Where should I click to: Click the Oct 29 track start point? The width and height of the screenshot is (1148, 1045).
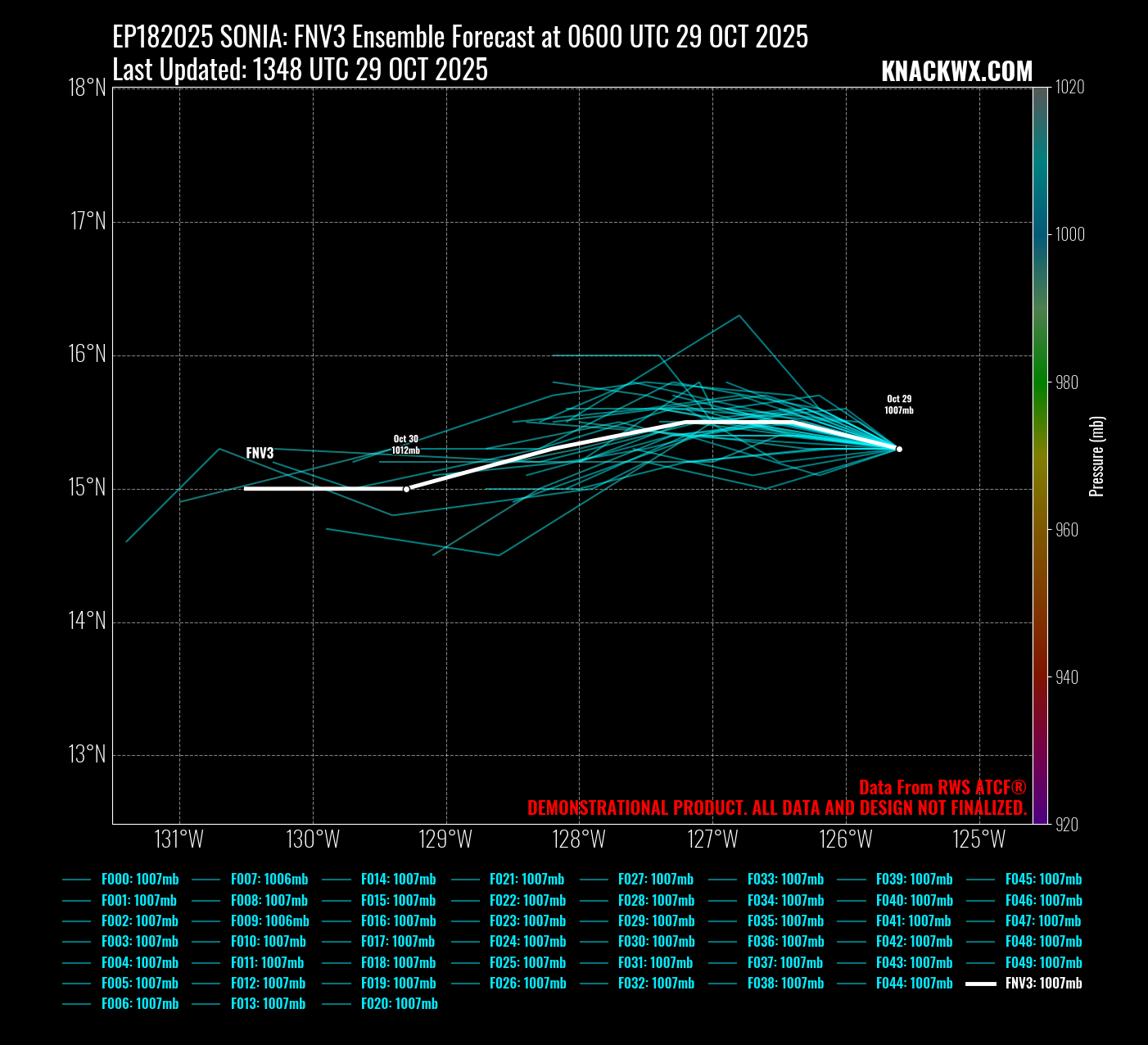899,449
